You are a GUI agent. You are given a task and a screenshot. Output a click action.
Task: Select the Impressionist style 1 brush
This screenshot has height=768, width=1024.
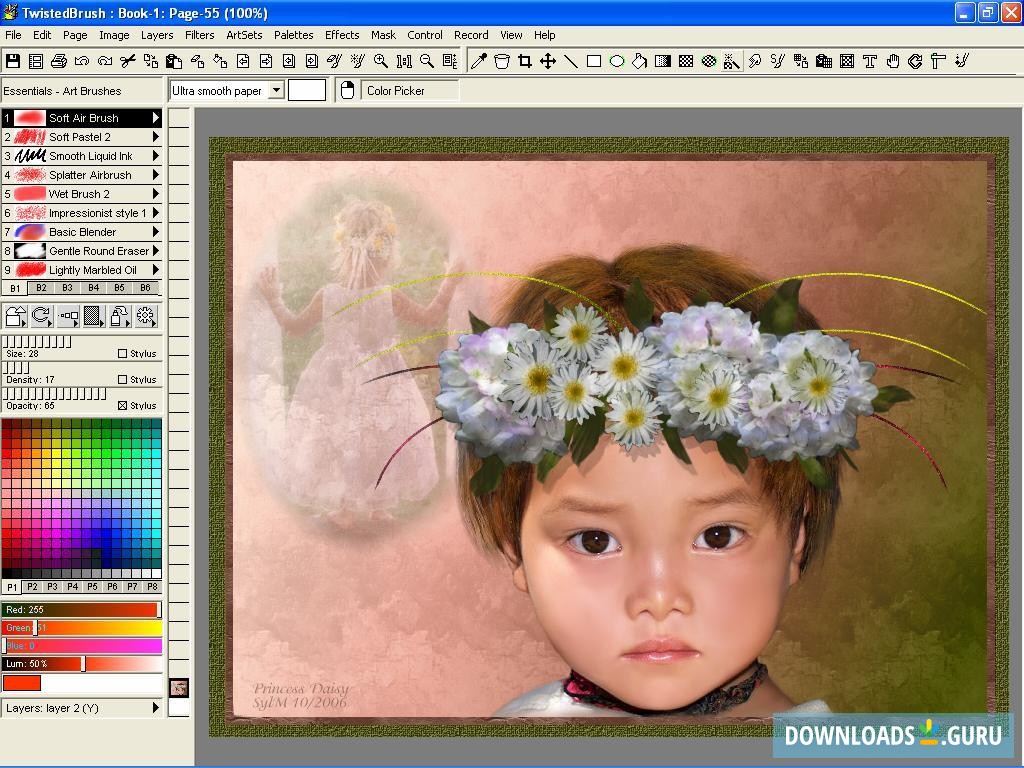tap(82, 212)
